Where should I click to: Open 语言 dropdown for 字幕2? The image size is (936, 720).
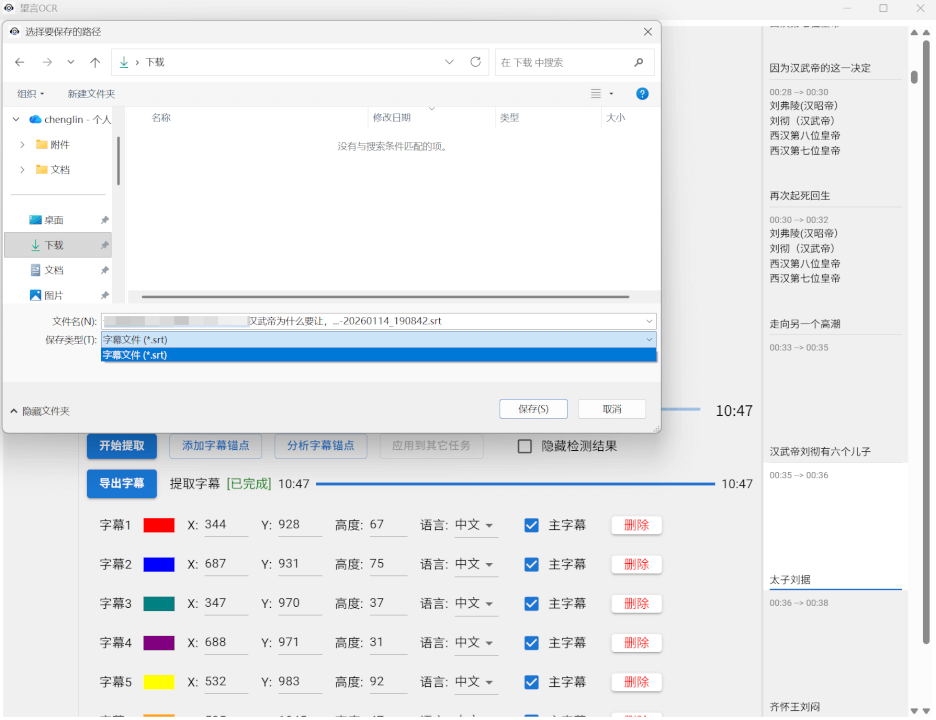(x=474, y=564)
